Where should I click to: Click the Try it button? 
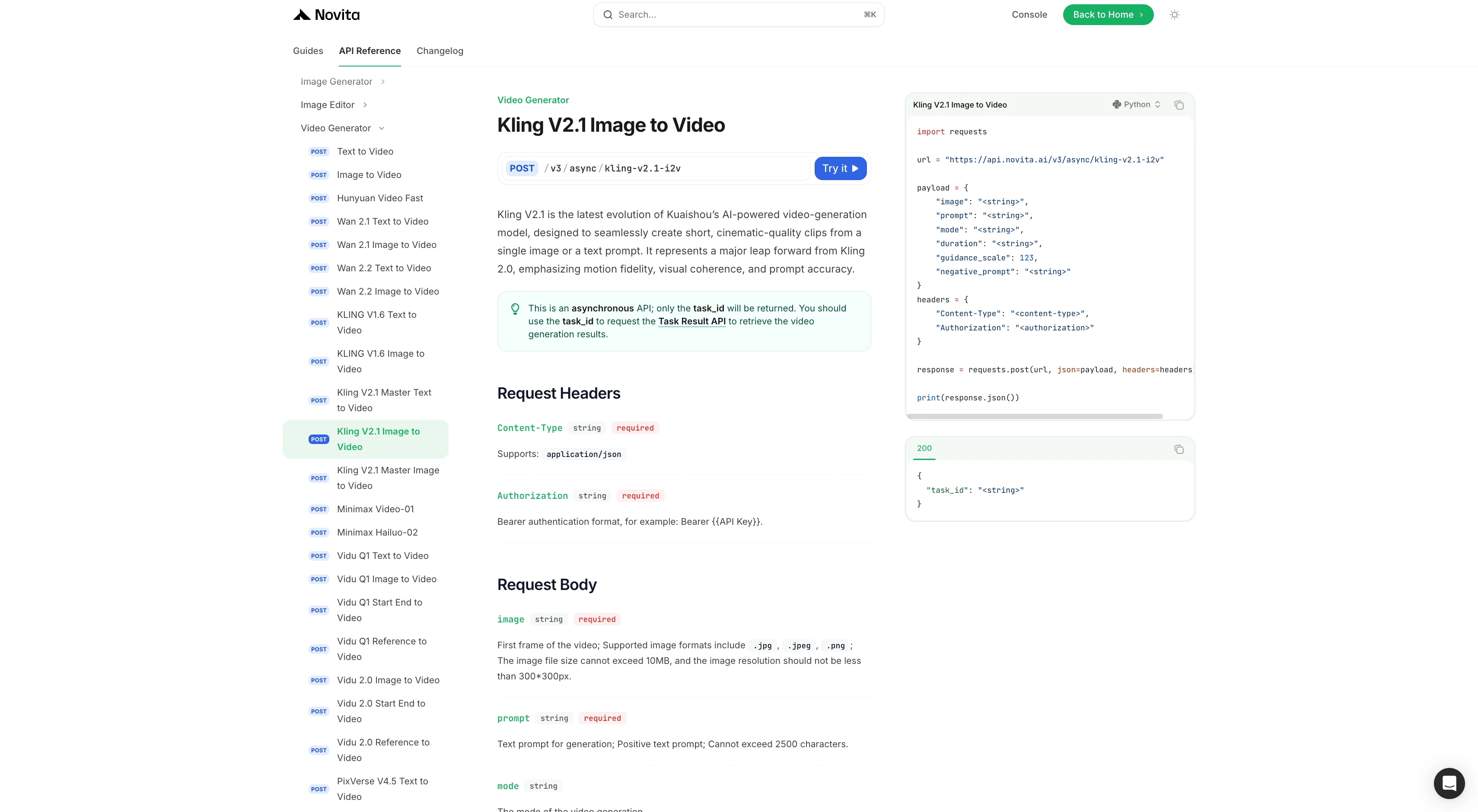pyautogui.click(x=840, y=168)
